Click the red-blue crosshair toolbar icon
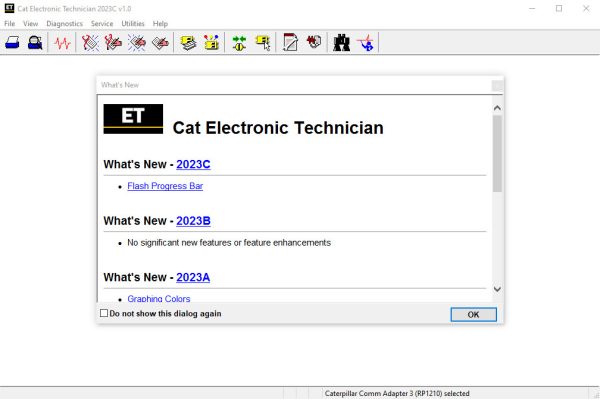 coord(365,42)
